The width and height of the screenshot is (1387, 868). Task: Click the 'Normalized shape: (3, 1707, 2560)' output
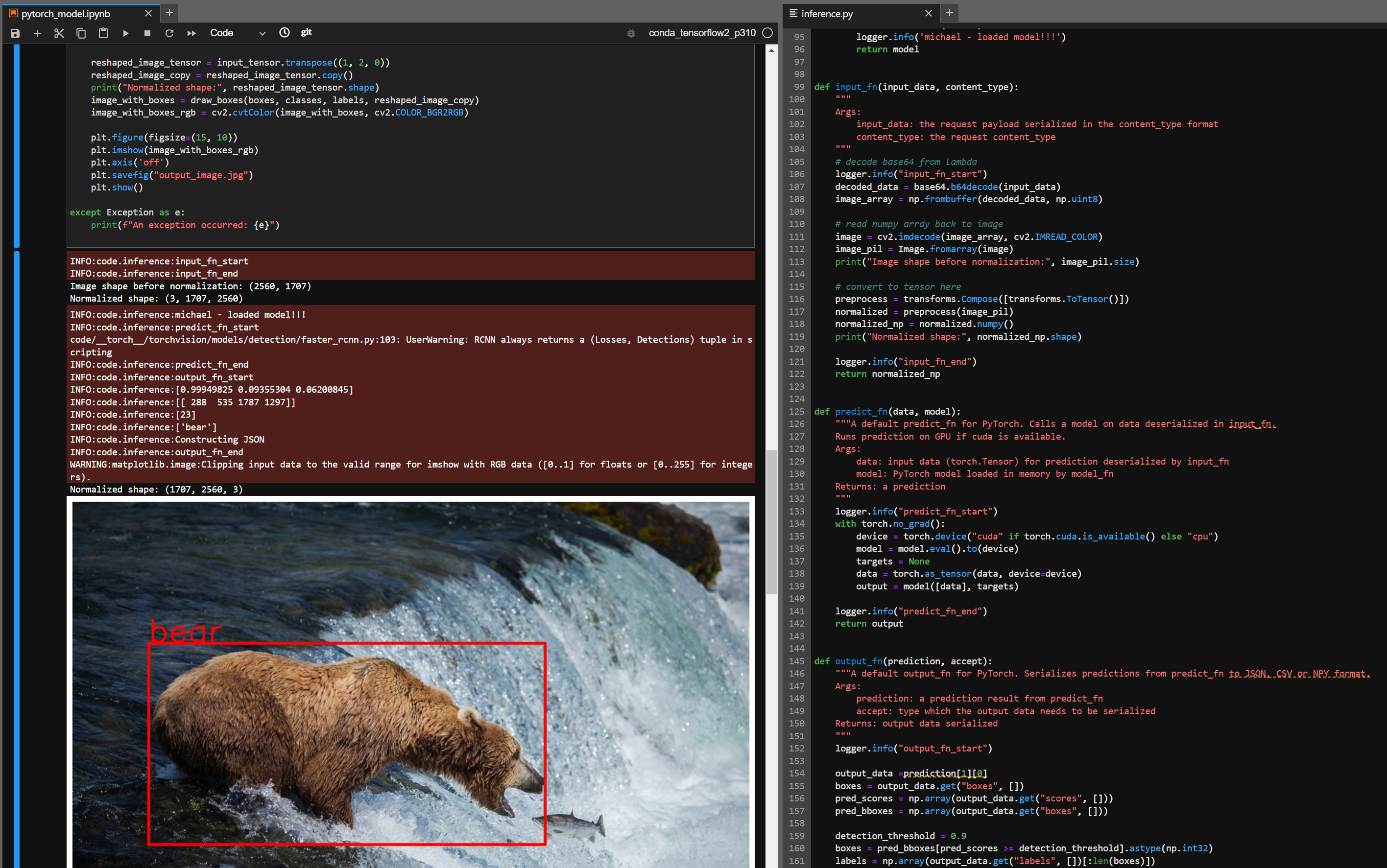tap(156, 299)
